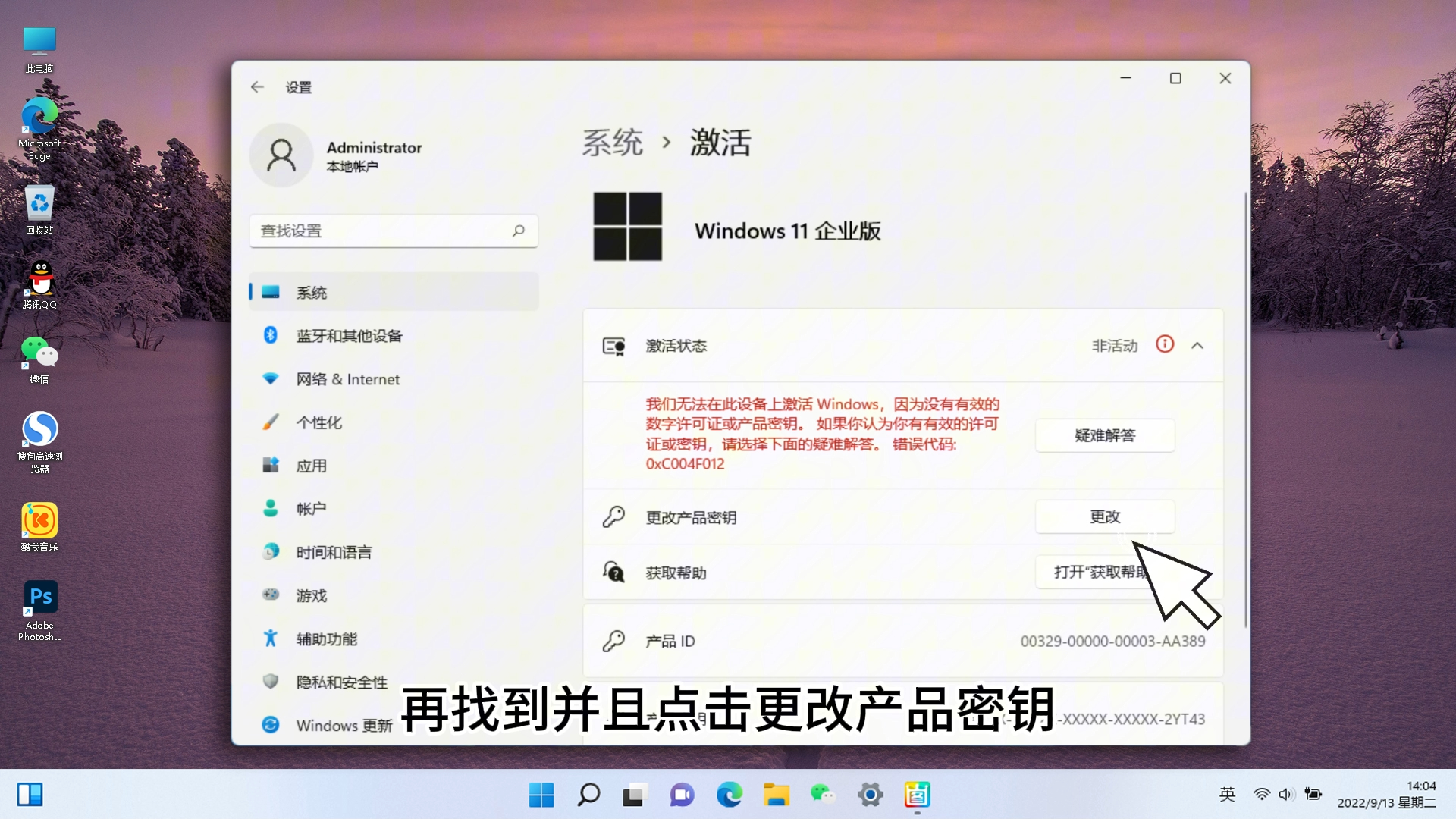Open 帐户 settings
The height and width of the screenshot is (819, 1456).
point(394,509)
